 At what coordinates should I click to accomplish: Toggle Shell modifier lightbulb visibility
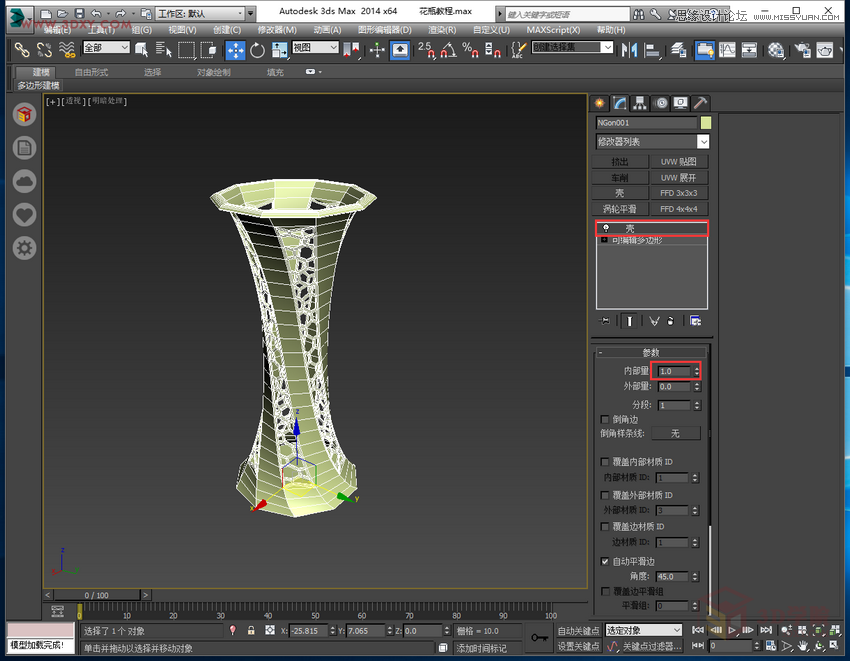pyautogui.click(x=606, y=228)
